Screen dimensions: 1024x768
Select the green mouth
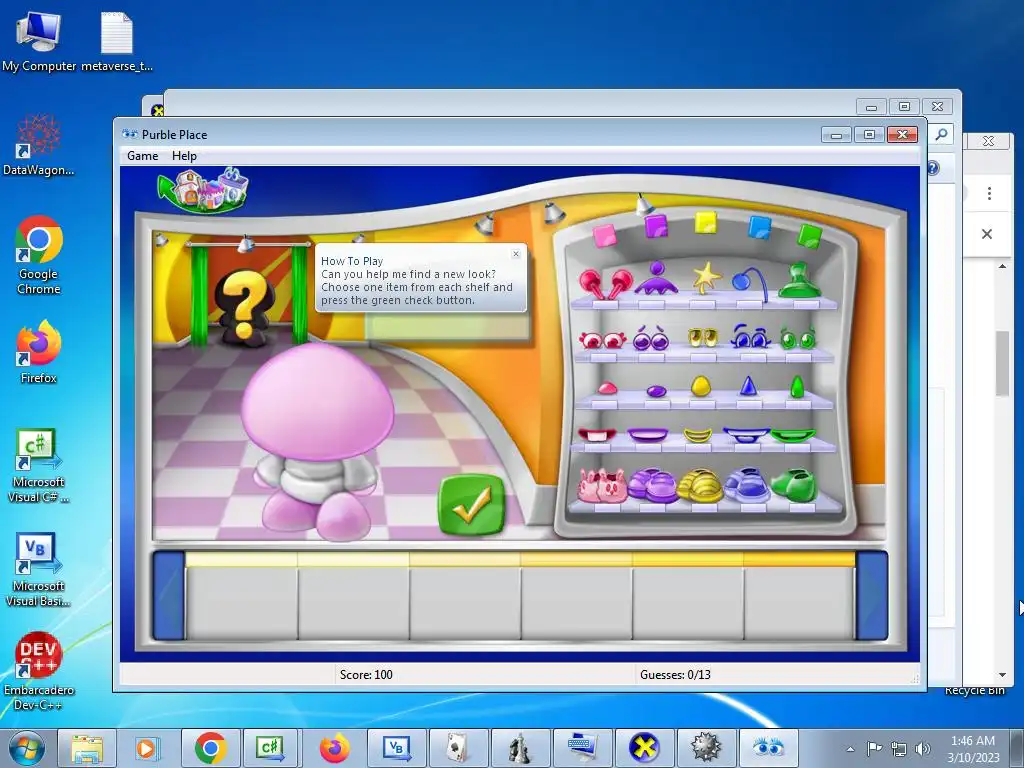793,434
